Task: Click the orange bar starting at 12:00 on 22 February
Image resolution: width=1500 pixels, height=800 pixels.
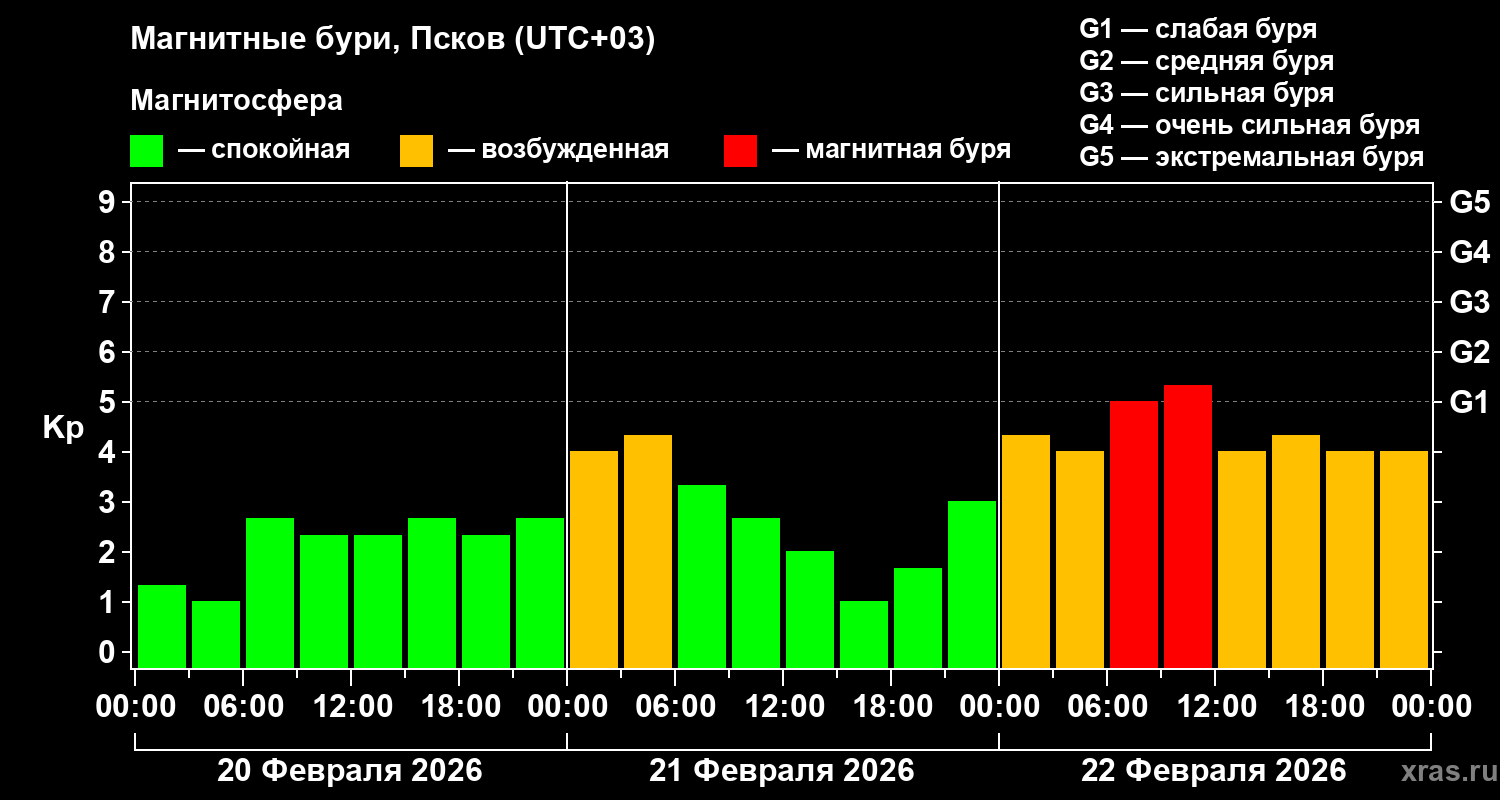Action: pyautogui.click(x=1242, y=559)
